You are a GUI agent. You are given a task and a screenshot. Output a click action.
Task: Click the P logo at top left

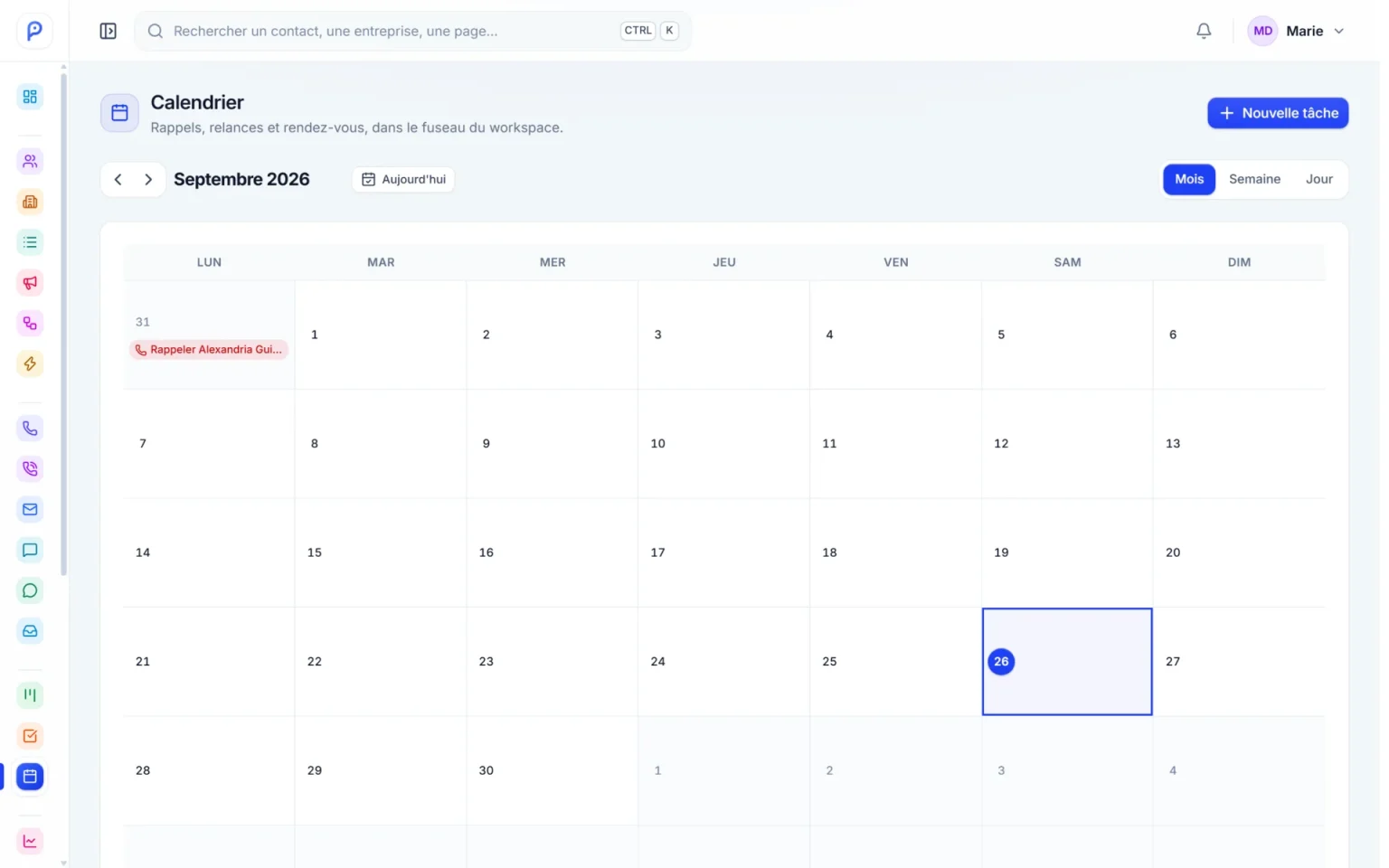(x=34, y=31)
